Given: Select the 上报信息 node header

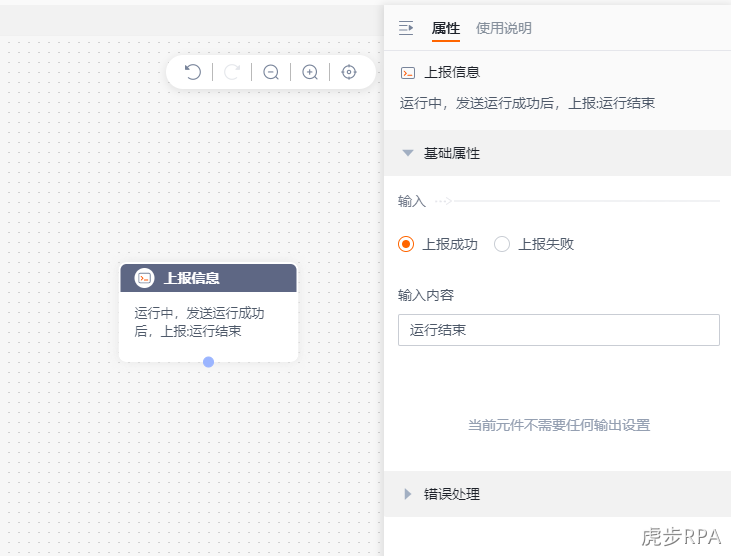Looking at the screenshot, I should 208,278.
